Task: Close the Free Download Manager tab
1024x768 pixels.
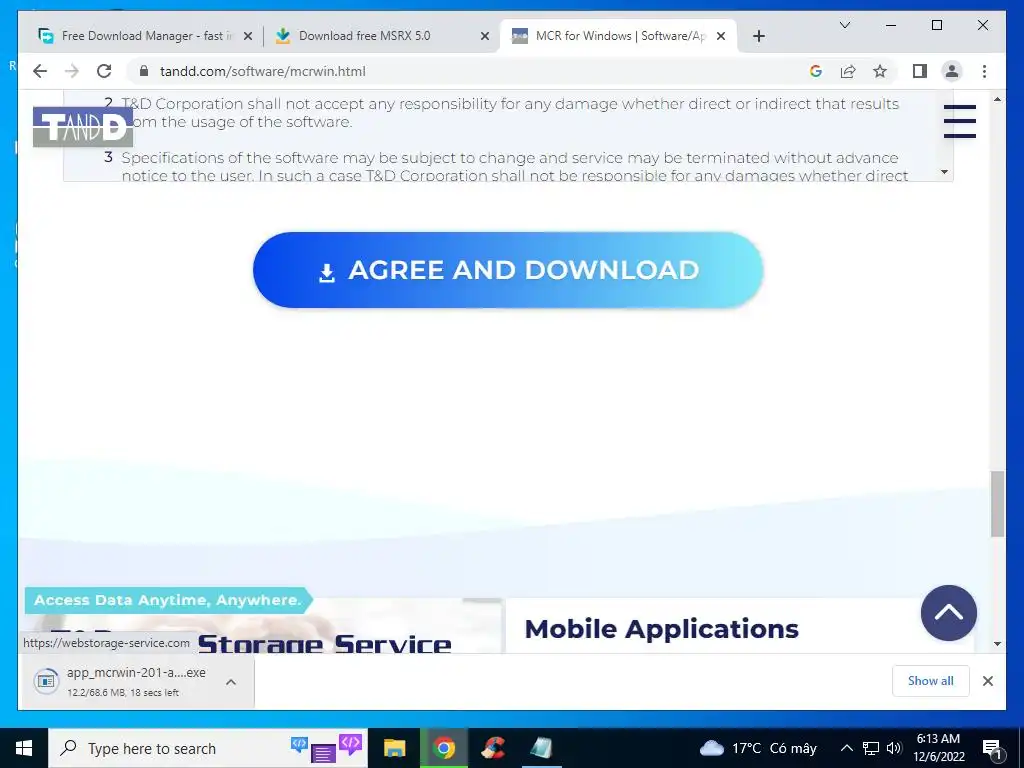Action: pyautogui.click(x=248, y=37)
